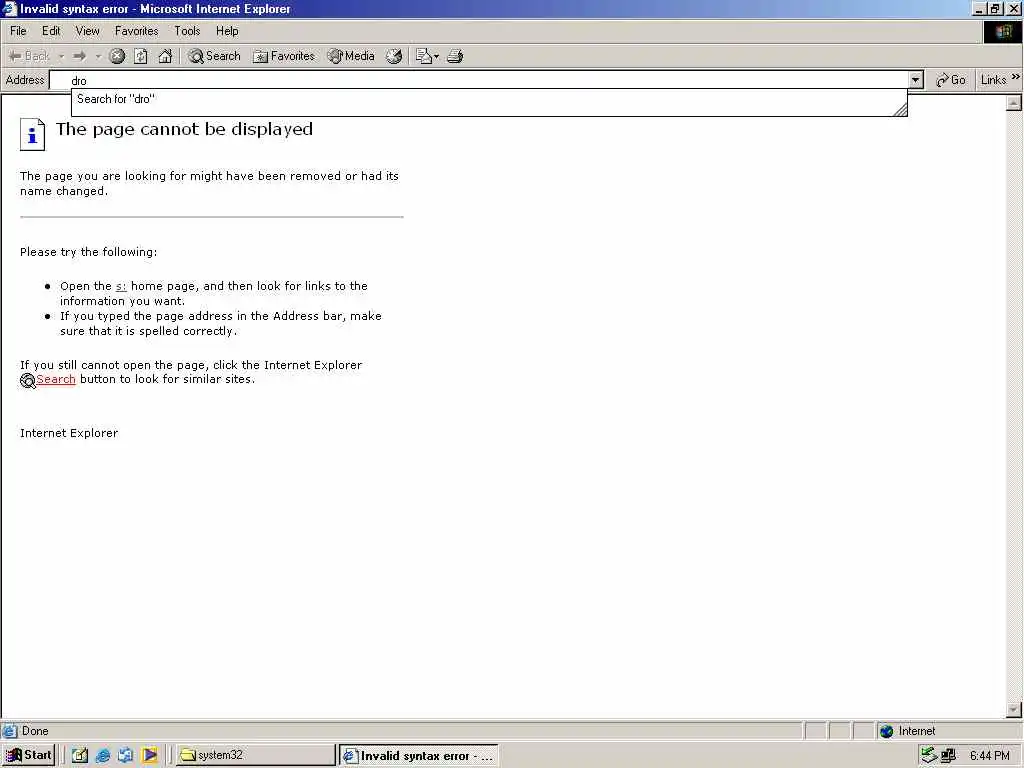Open the Back history dropdown arrow
The width and height of the screenshot is (1024, 768).
click(x=61, y=56)
